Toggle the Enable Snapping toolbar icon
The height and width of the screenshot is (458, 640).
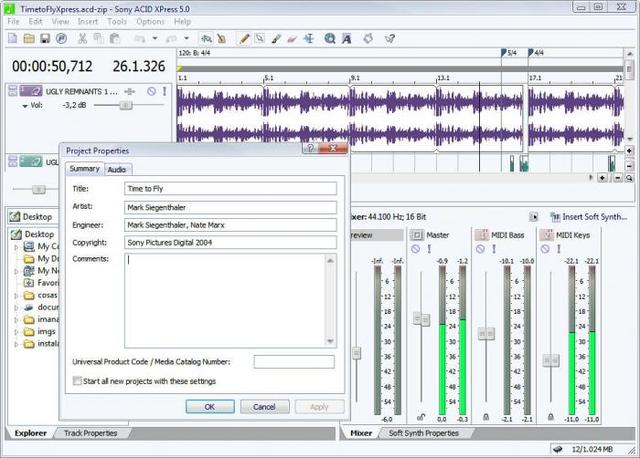(206, 39)
